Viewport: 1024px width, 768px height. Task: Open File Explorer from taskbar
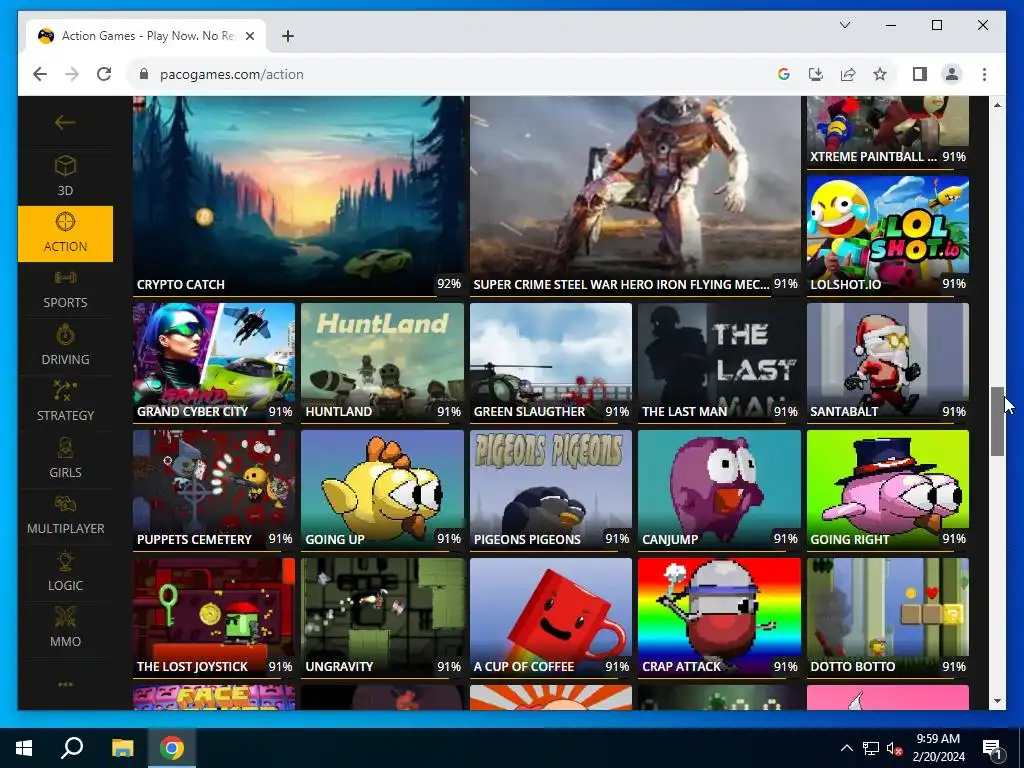(122, 748)
